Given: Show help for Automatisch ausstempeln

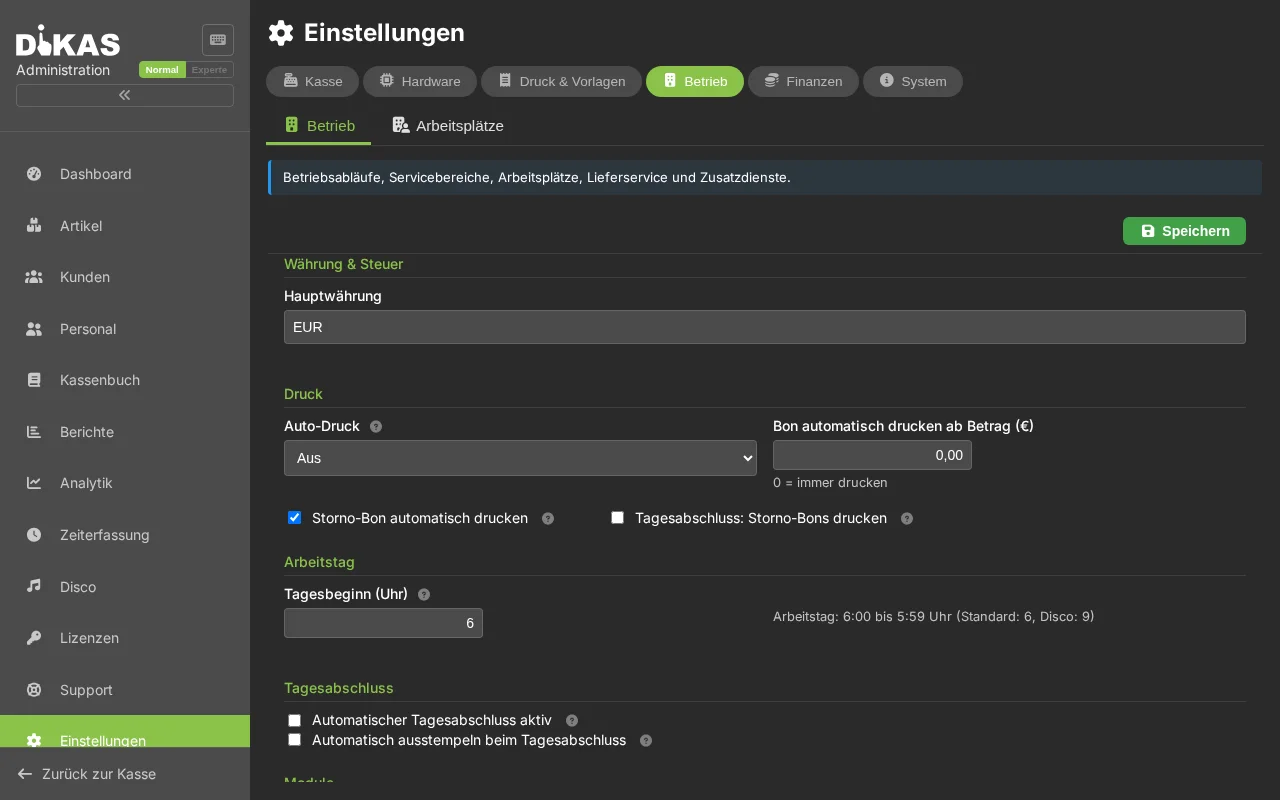Looking at the screenshot, I should click(646, 740).
